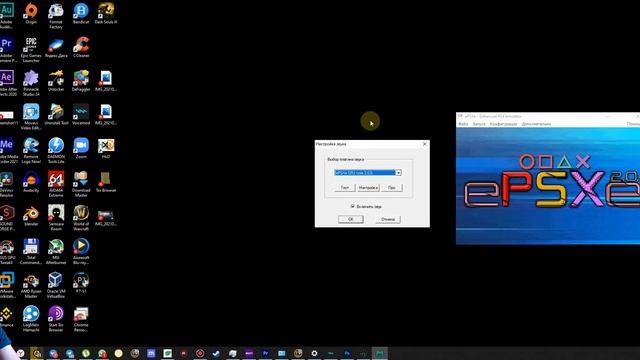Select the World of Warcraft icon
The height and width of the screenshot is (360, 640).
point(81,218)
